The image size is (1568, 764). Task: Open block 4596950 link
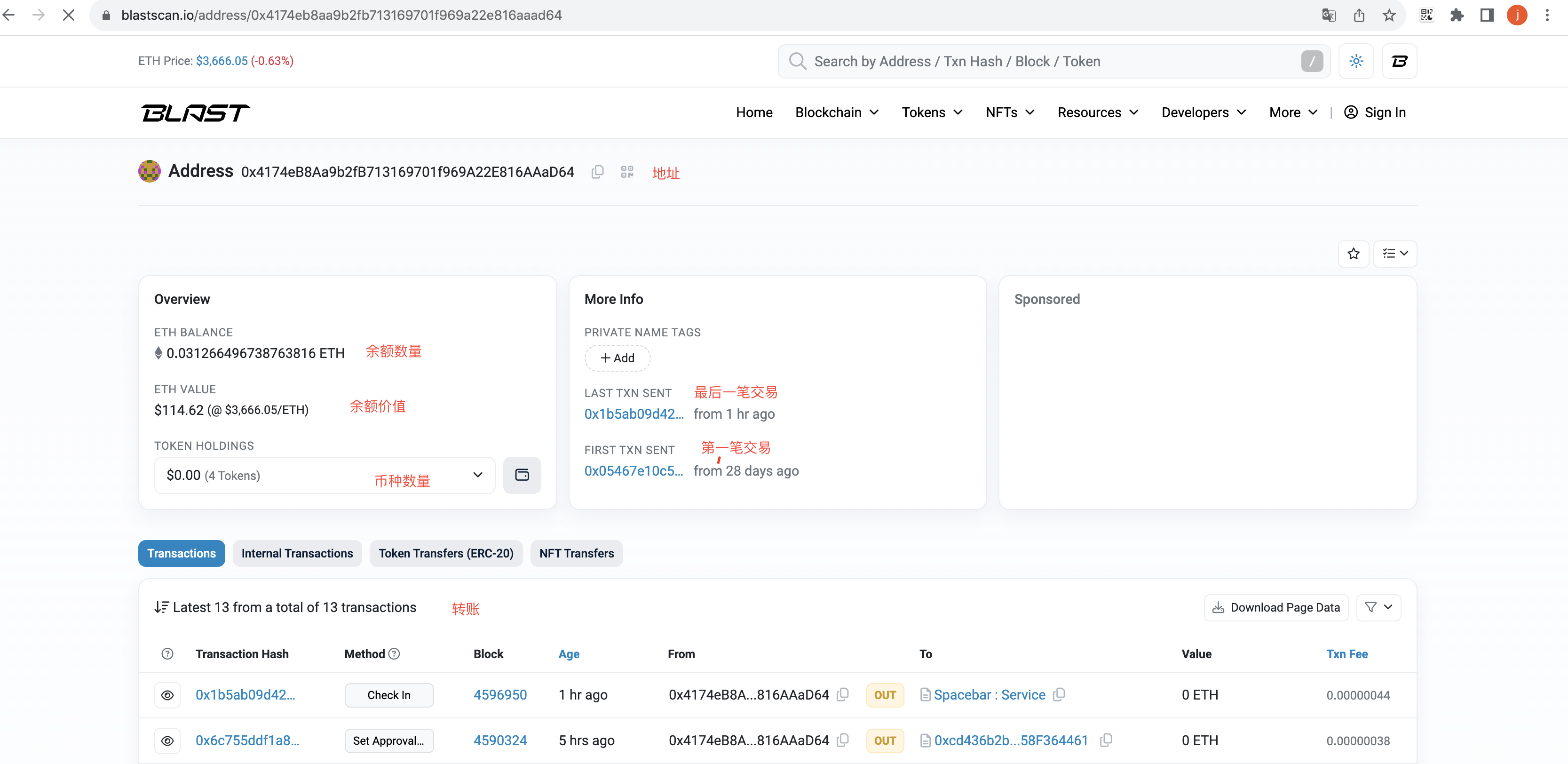click(500, 695)
